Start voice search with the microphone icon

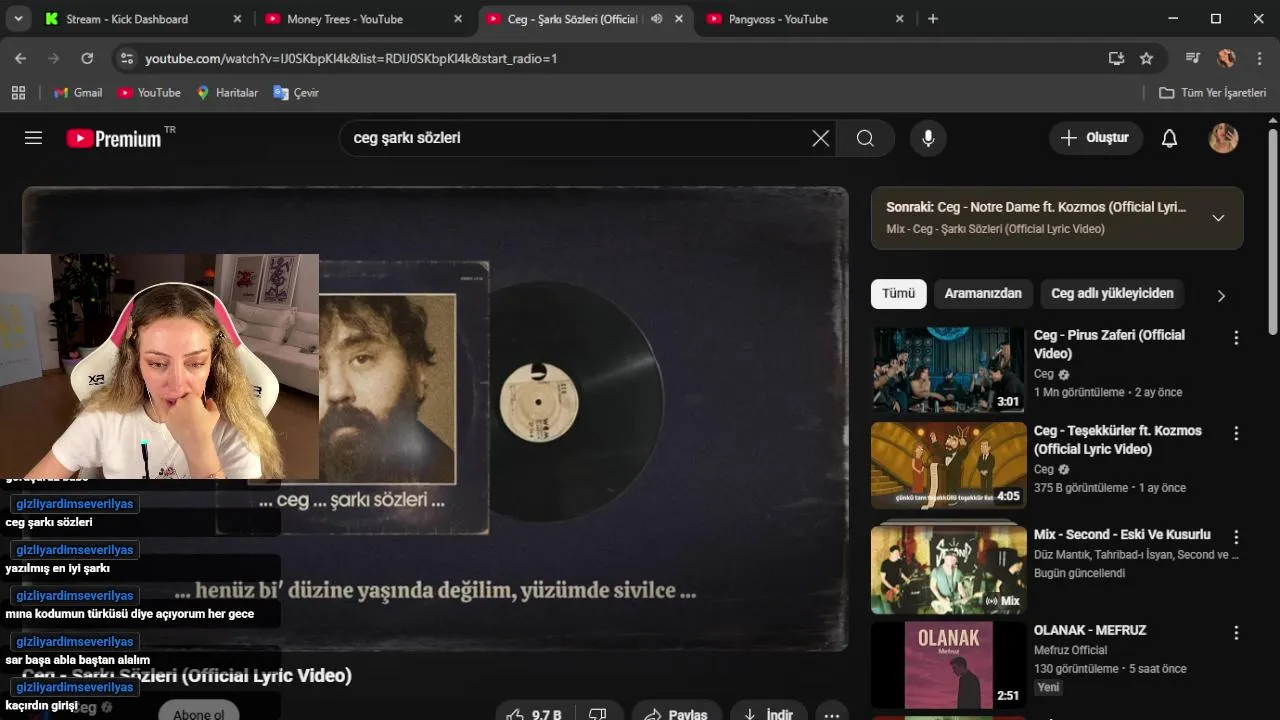pyautogui.click(x=928, y=138)
